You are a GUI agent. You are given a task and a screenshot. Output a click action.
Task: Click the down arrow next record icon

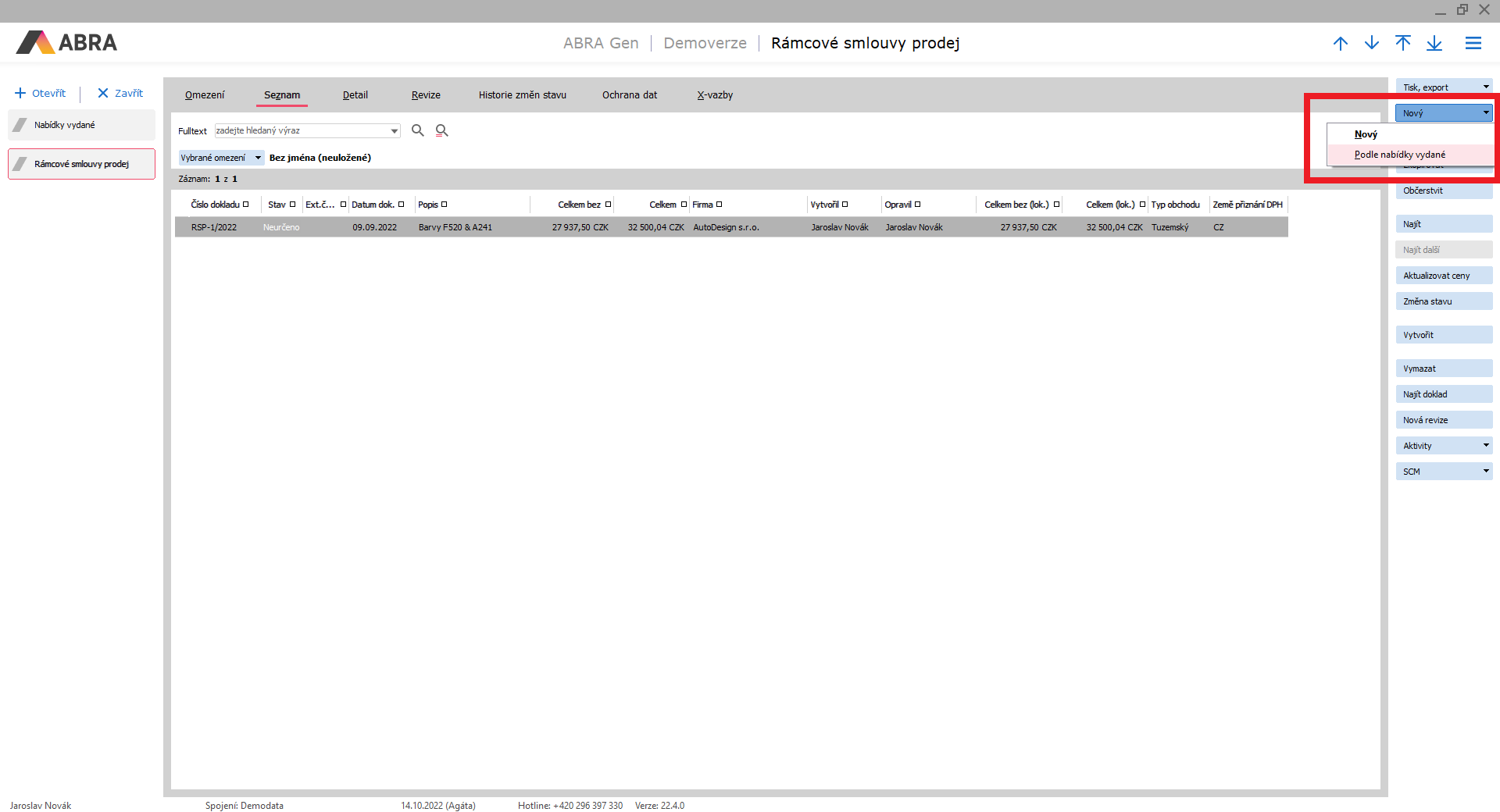pyautogui.click(x=1372, y=44)
